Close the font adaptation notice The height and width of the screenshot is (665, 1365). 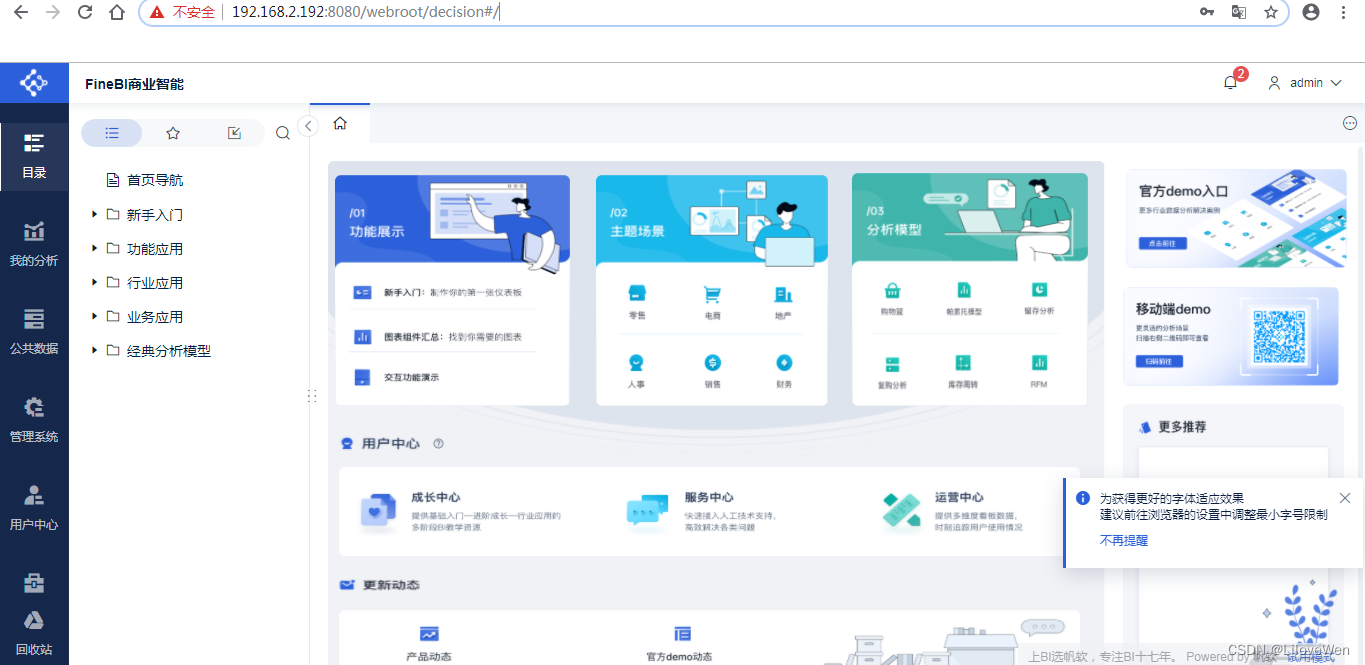click(1345, 498)
